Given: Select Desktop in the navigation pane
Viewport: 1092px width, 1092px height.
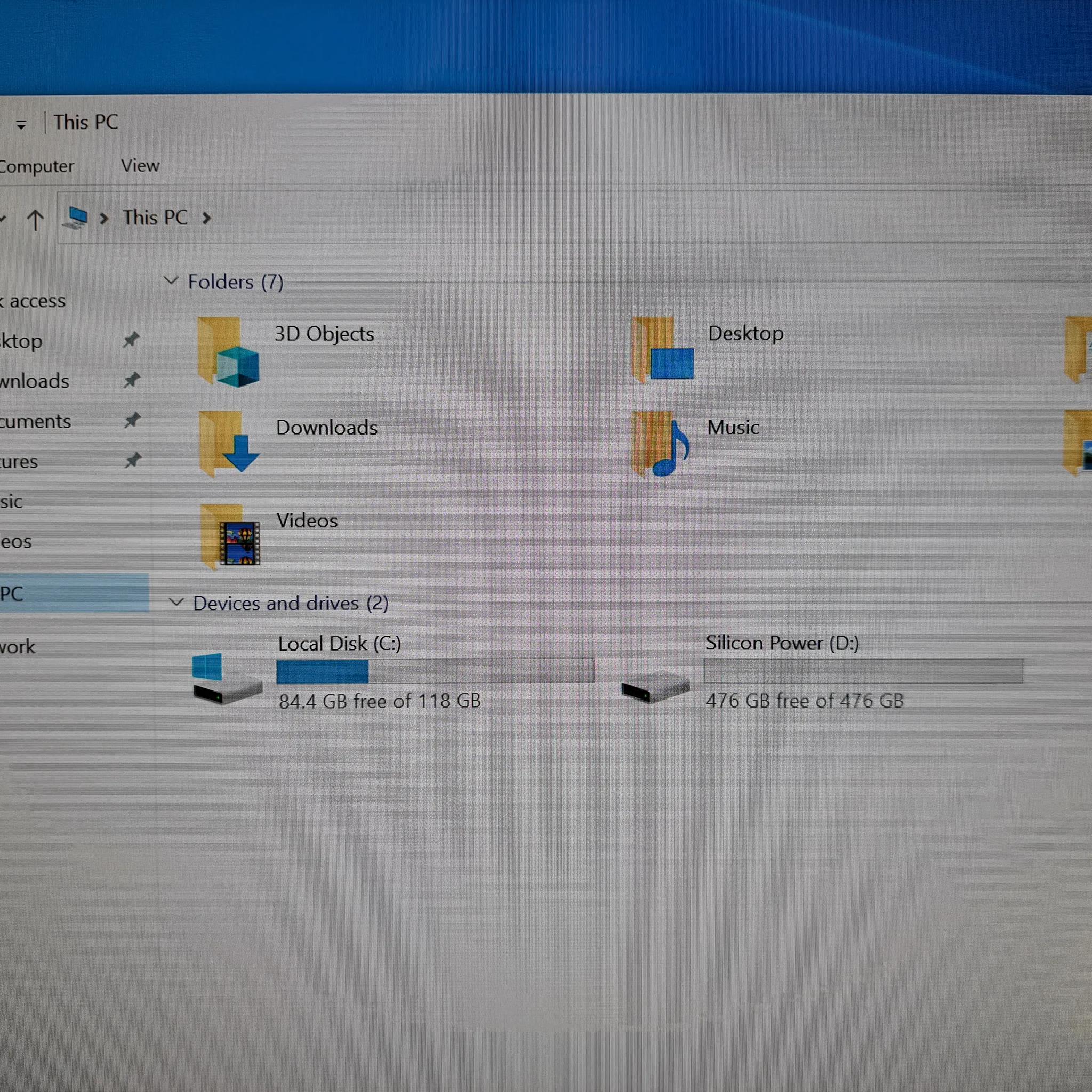Looking at the screenshot, I should 21,341.
